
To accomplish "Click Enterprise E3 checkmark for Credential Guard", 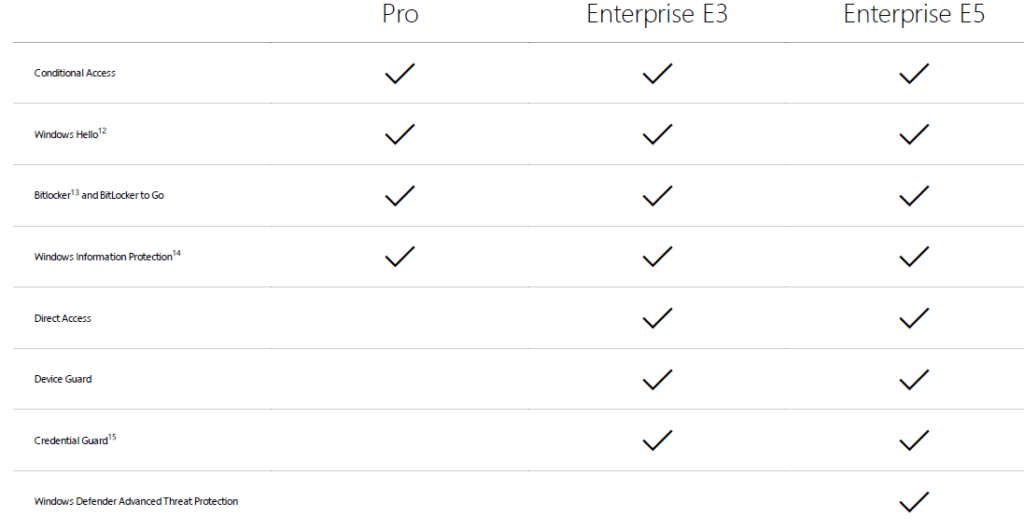I will pos(657,440).
